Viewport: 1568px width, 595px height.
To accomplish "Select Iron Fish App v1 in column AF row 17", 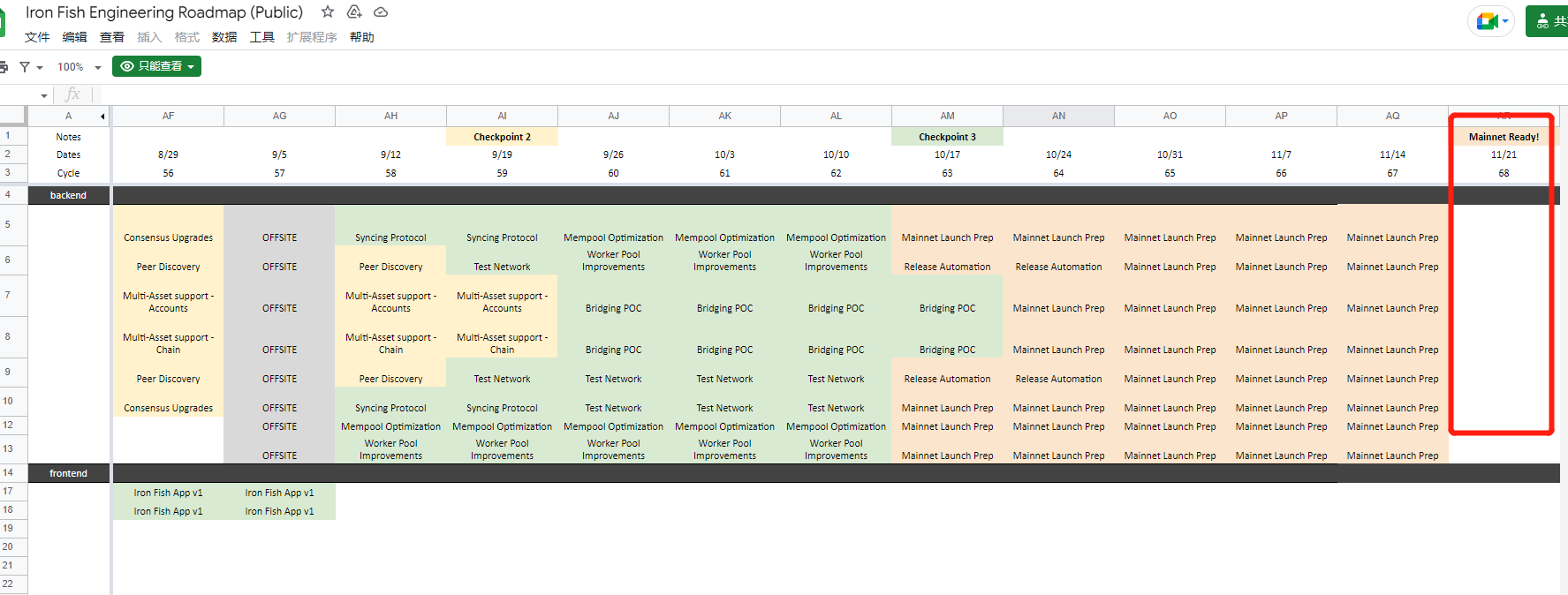I will pos(168,493).
